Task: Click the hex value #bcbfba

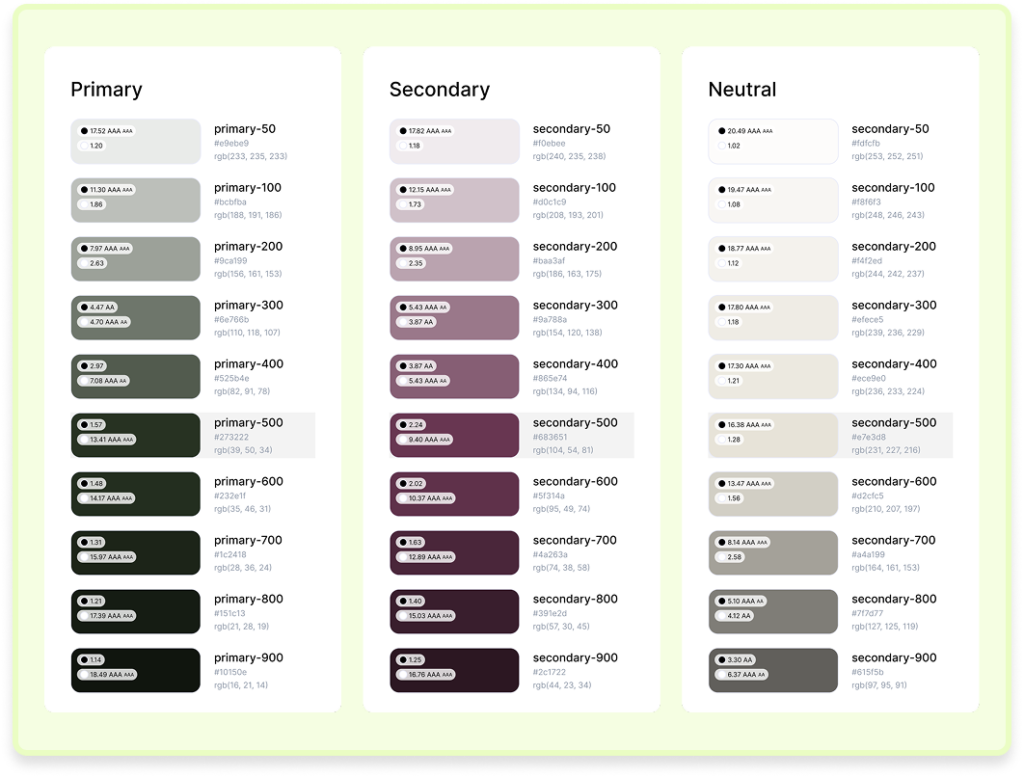Action: coord(231,202)
